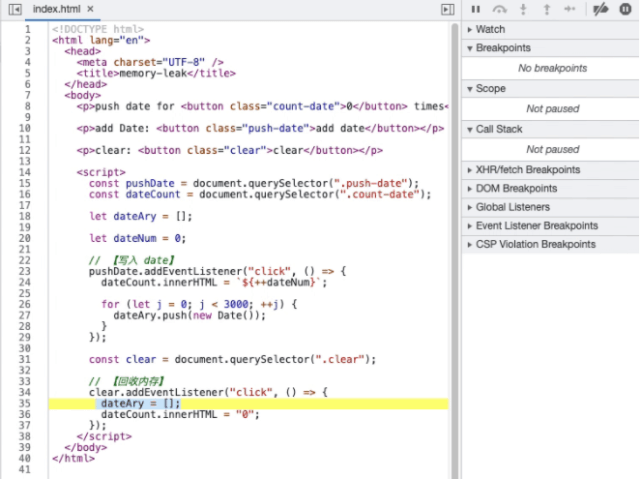This screenshot has height=479, width=641.
Task: Expand XHR/fetch Breakpoints section
Action: coord(550,170)
